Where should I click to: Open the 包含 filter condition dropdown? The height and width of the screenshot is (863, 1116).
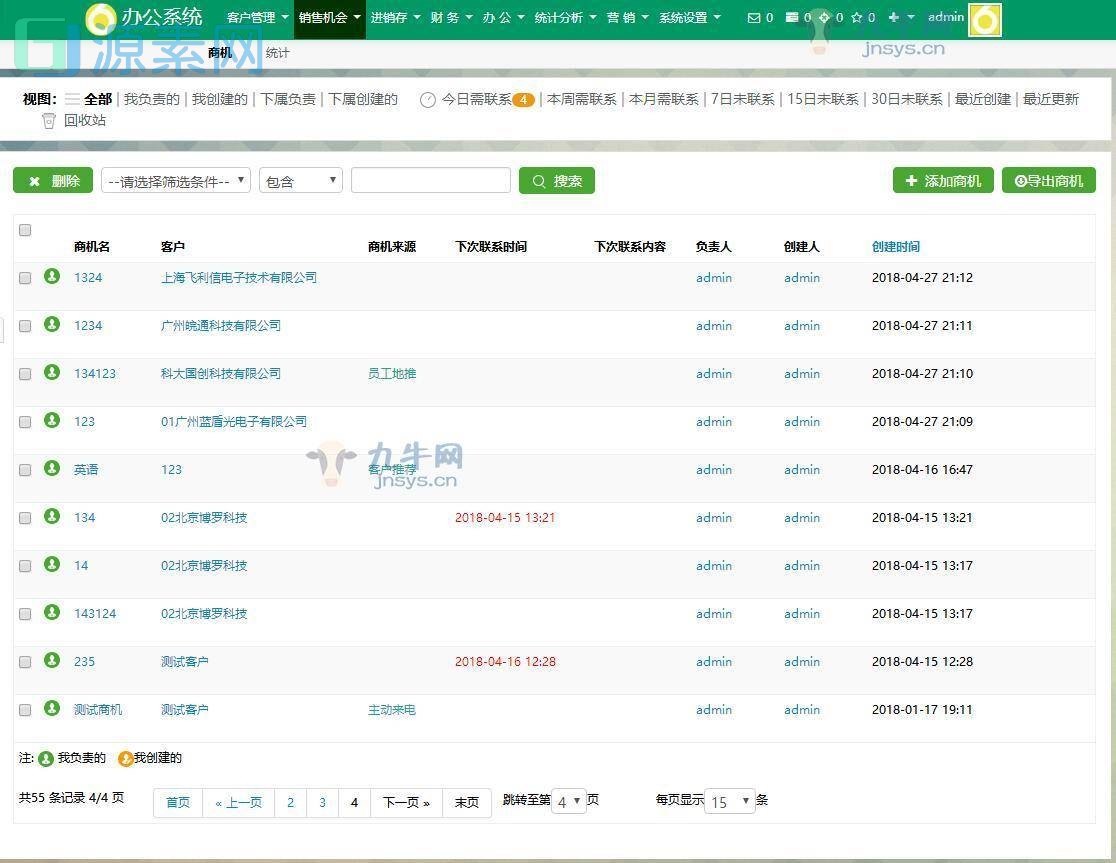tap(300, 180)
